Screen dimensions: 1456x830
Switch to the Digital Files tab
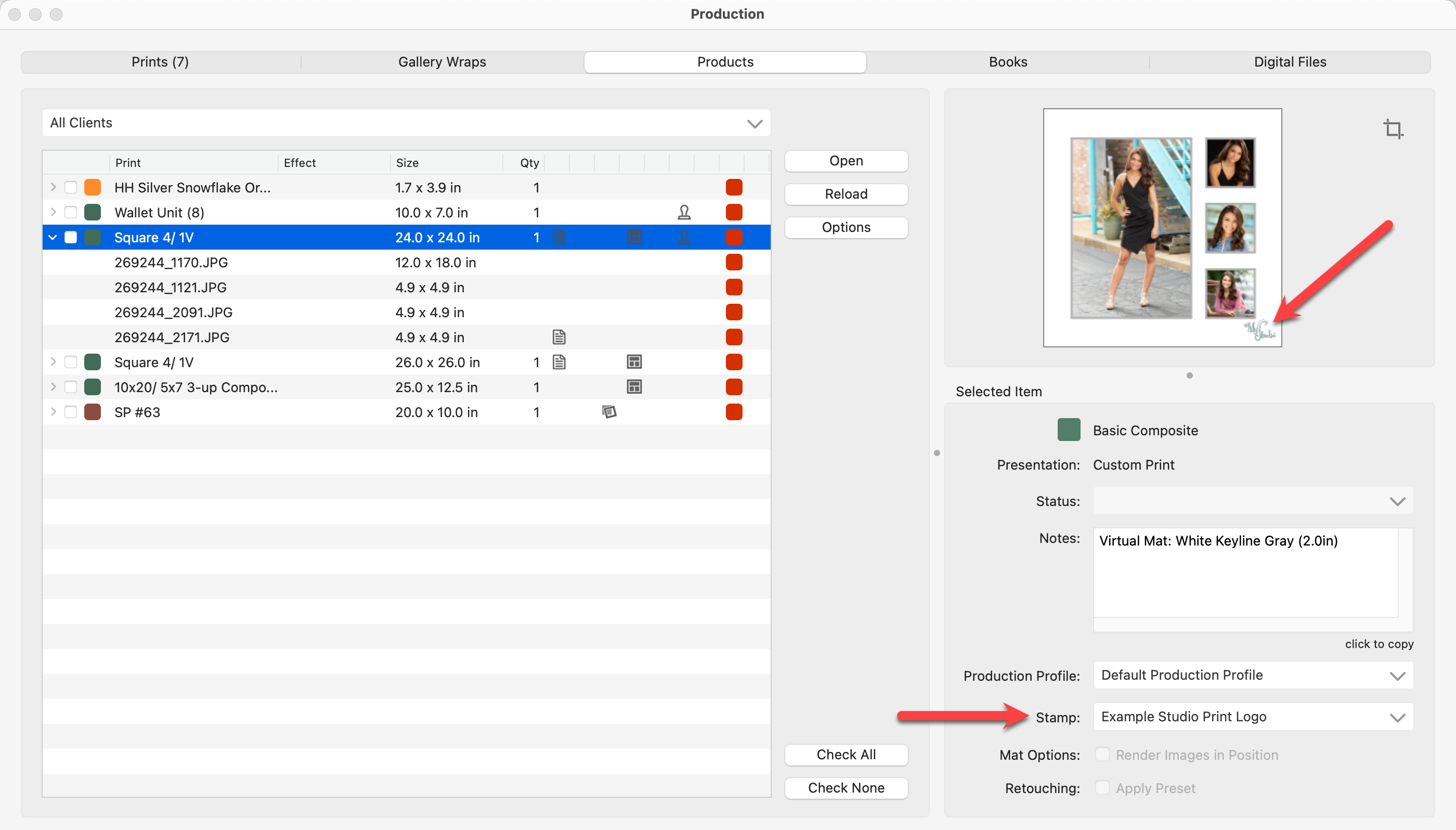pos(1290,62)
